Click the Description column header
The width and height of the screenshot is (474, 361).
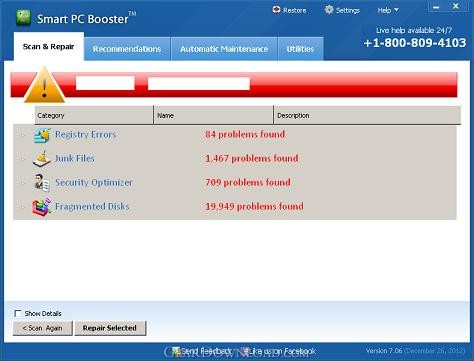tap(367, 115)
